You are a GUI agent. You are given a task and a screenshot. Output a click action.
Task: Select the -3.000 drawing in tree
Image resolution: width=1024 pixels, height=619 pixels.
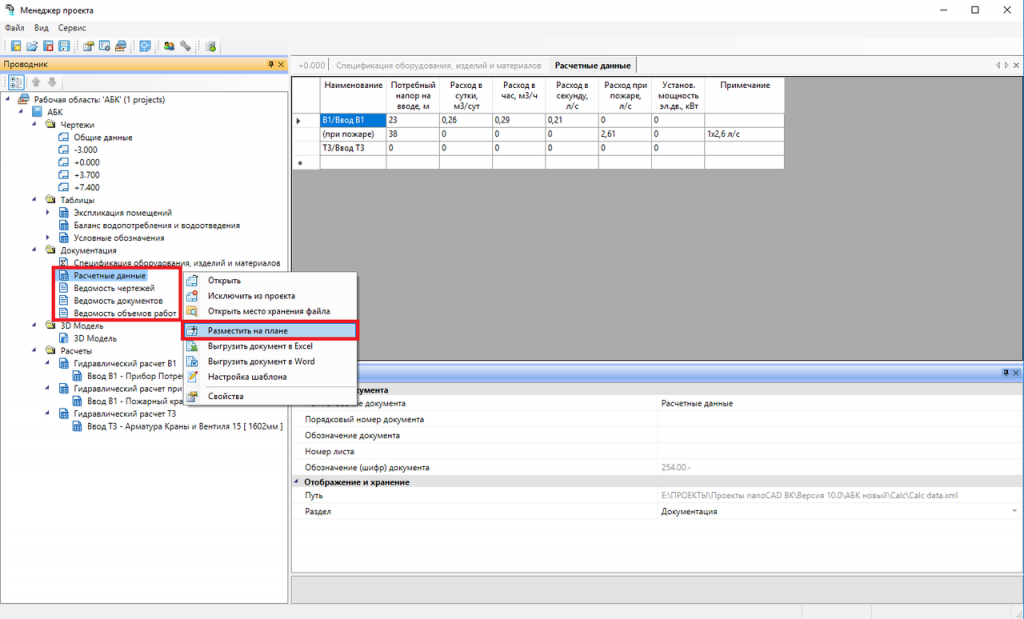[x=86, y=150]
